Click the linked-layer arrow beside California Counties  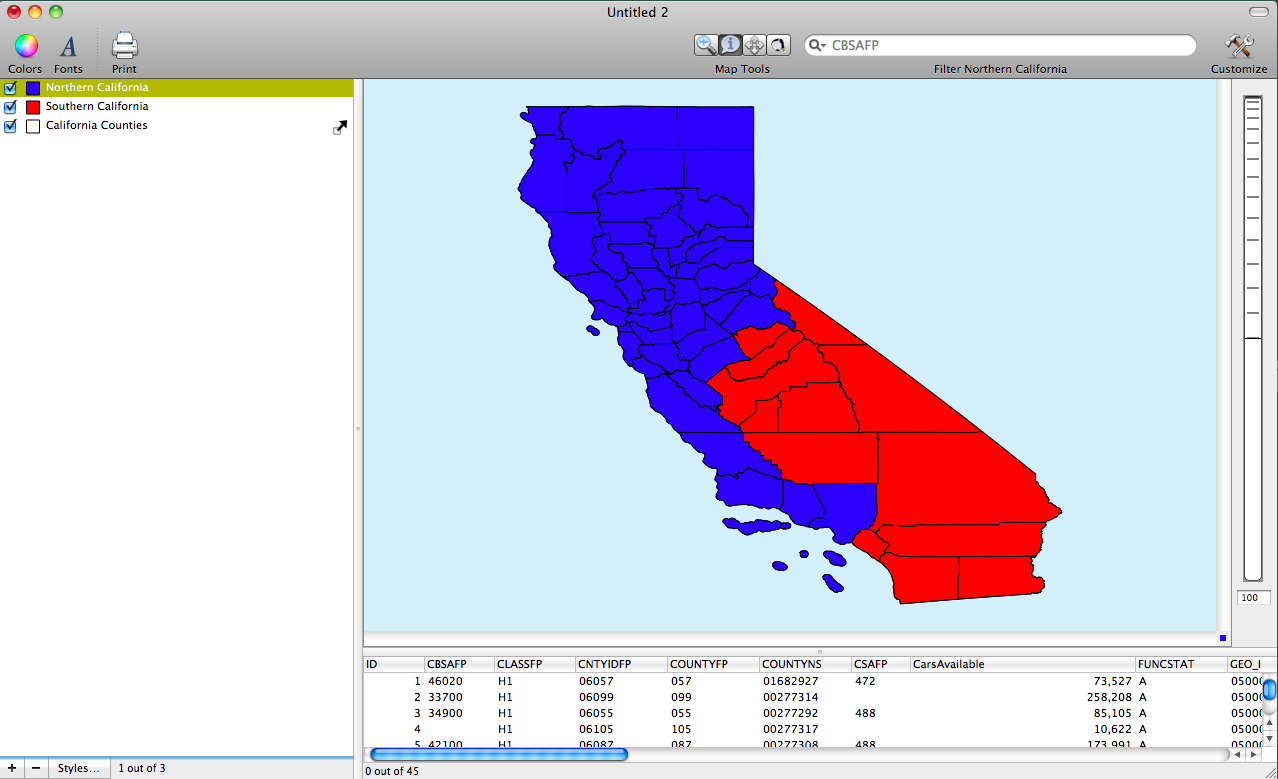pos(340,127)
